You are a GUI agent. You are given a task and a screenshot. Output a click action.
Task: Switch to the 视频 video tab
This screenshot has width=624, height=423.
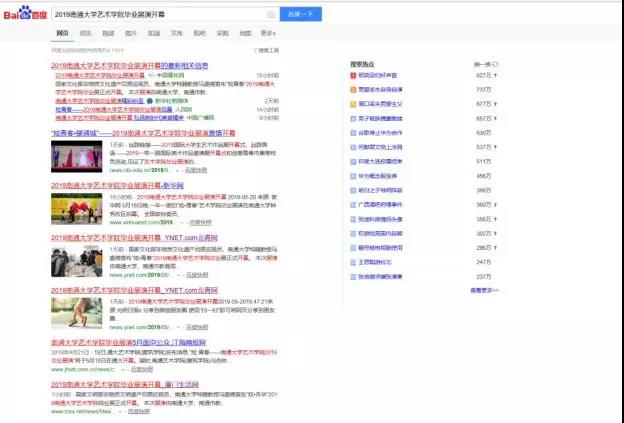(x=108, y=33)
